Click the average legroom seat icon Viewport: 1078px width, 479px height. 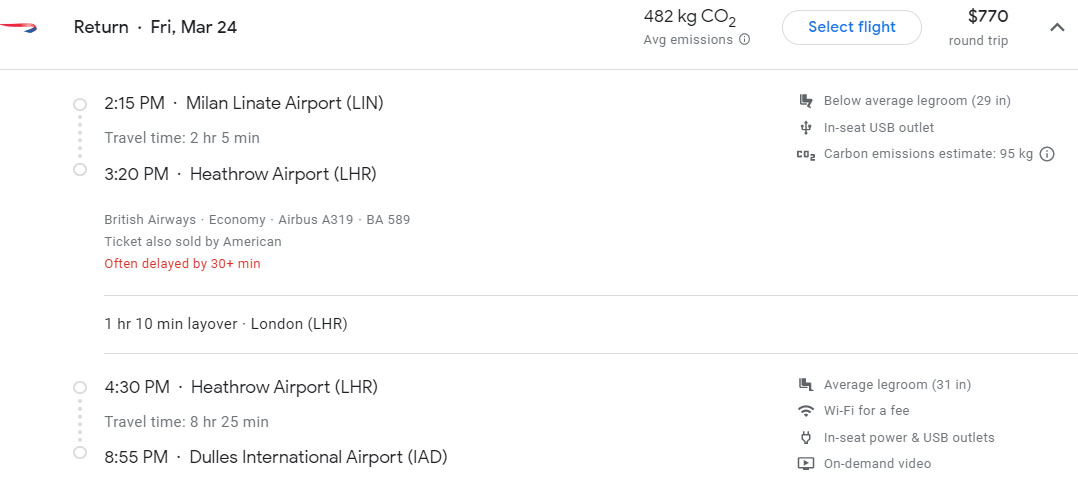click(806, 385)
